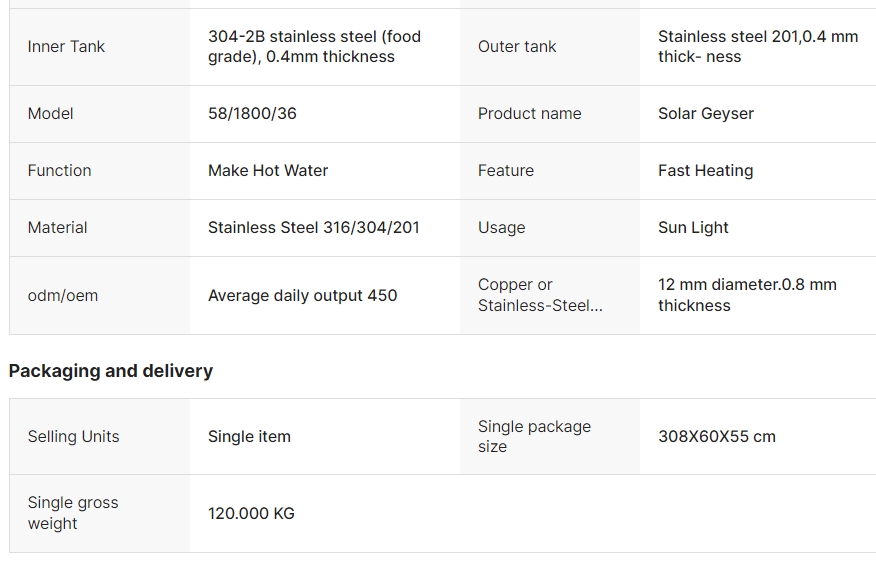The width and height of the screenshot is (876, 567).
Task: Select the Solar Geyser value
Action: [706, 113]
